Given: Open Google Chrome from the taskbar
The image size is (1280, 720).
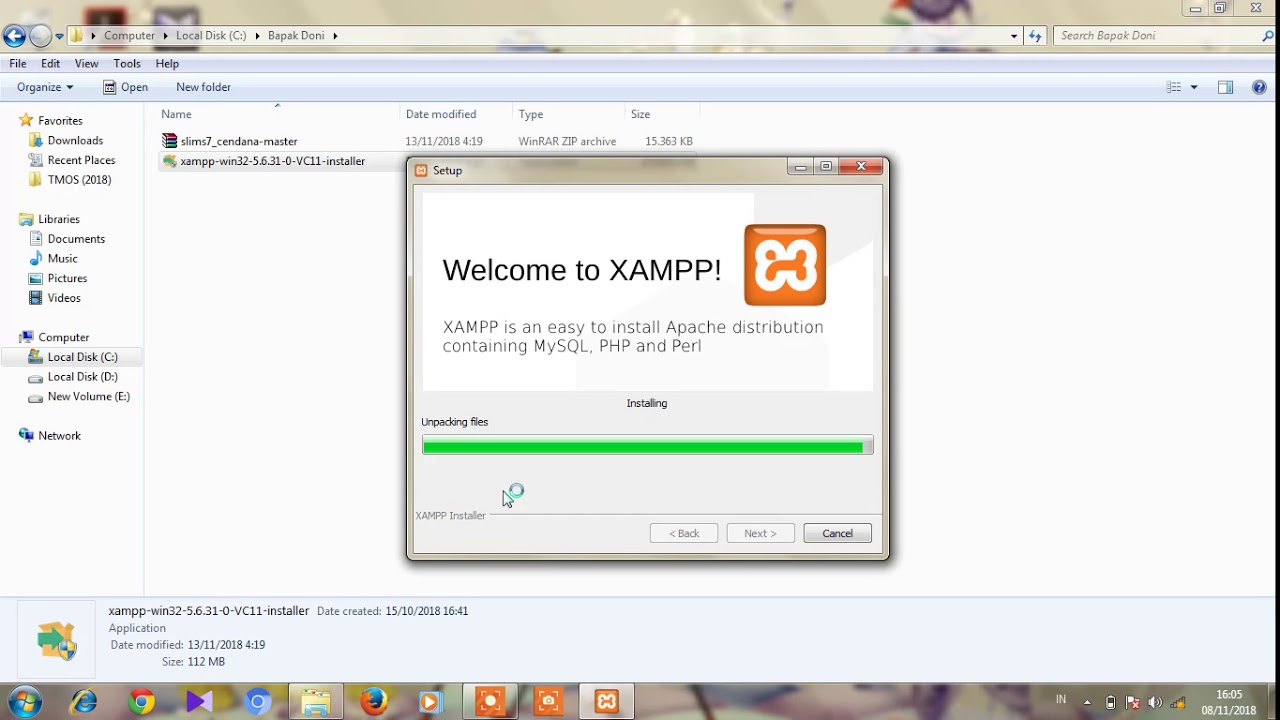Looking at the screenshot, I should tap(142, 702).
